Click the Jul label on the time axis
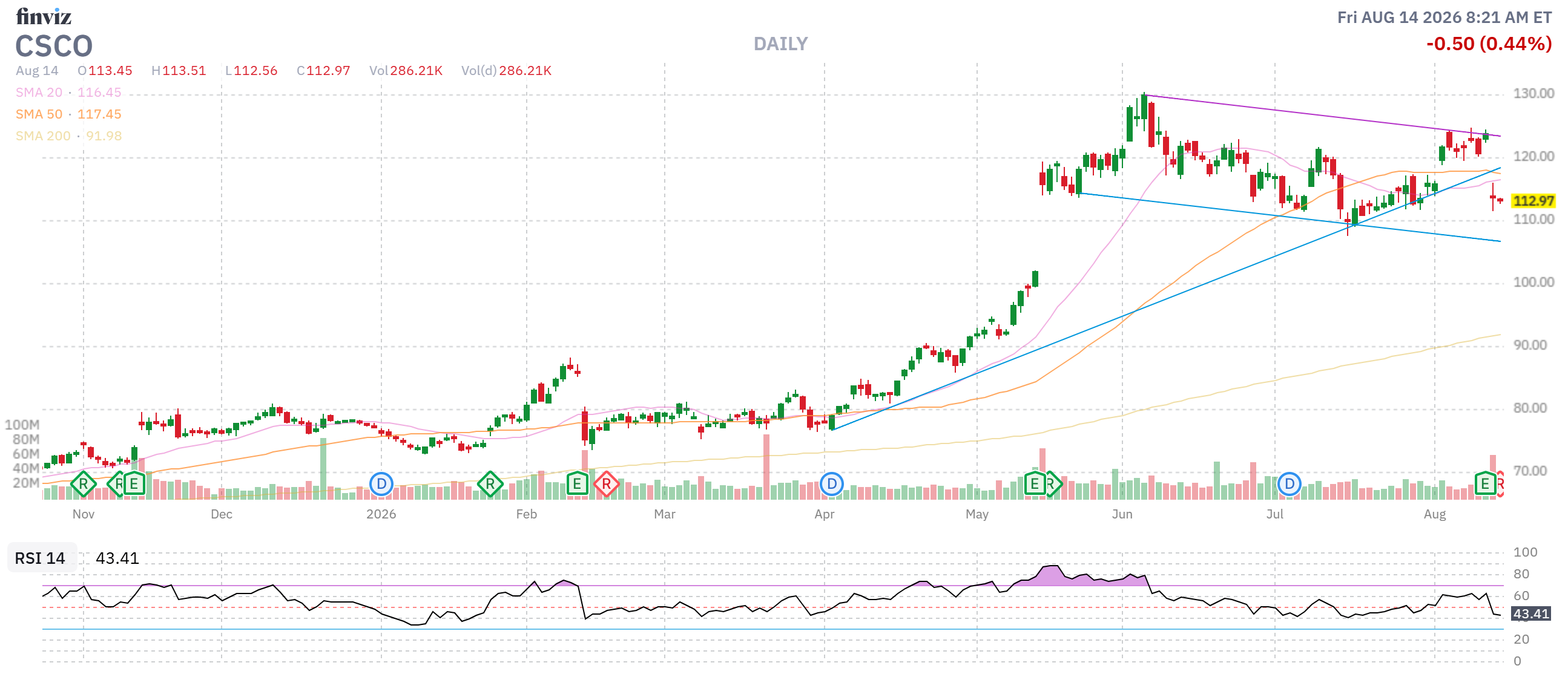The image size is (1568, 680). [x=1274, y=515]
